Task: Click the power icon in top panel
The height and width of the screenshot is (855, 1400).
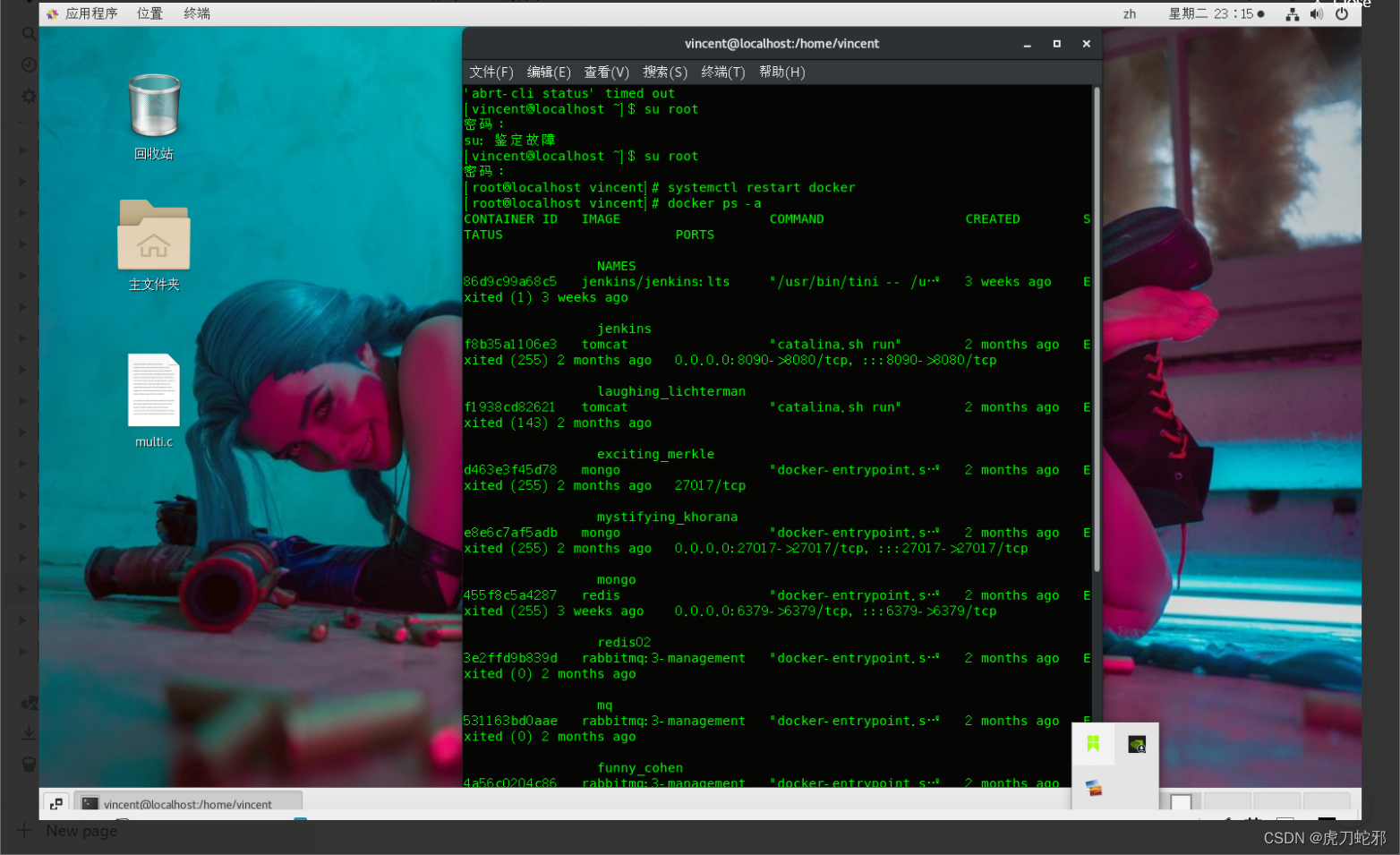Action: (1342, 14)
